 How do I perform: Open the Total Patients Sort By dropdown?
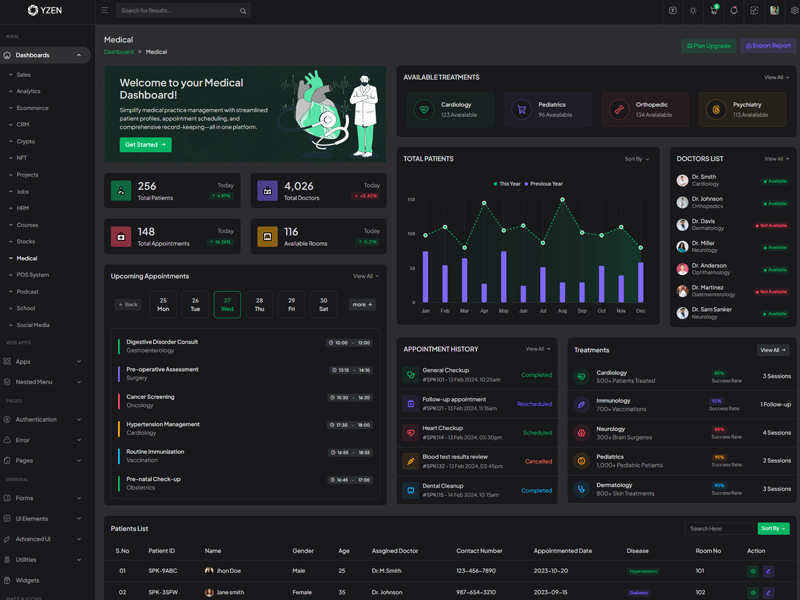coord(636,159)
